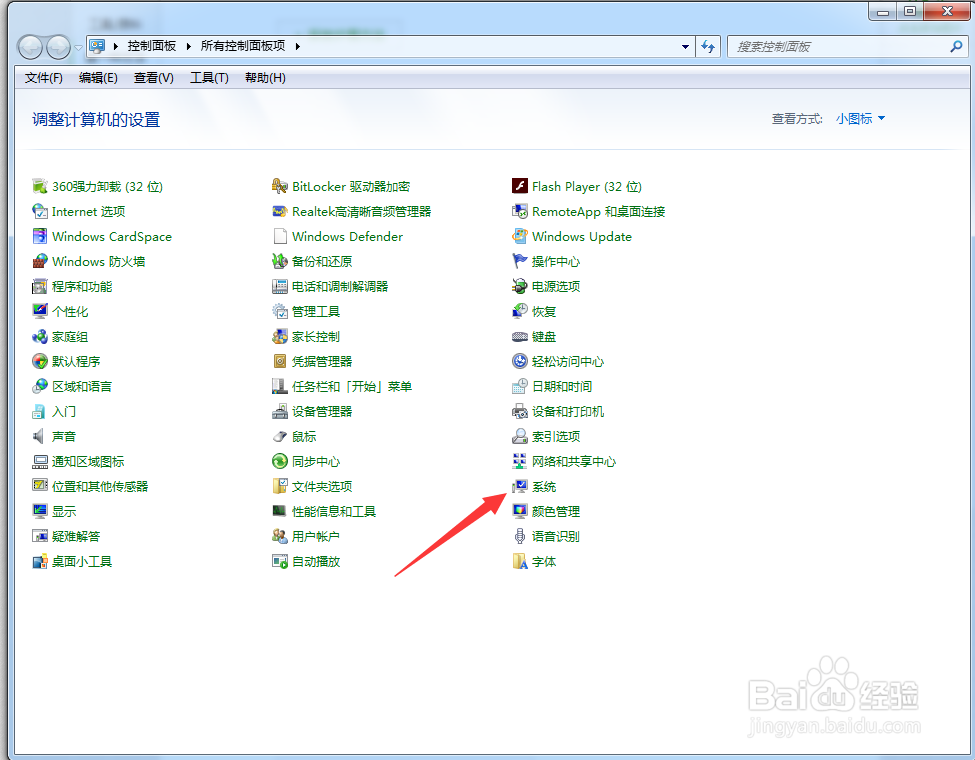Open the 颜色管理 link
This screenshot has width=975, height=760.
(x=556, y=511)
